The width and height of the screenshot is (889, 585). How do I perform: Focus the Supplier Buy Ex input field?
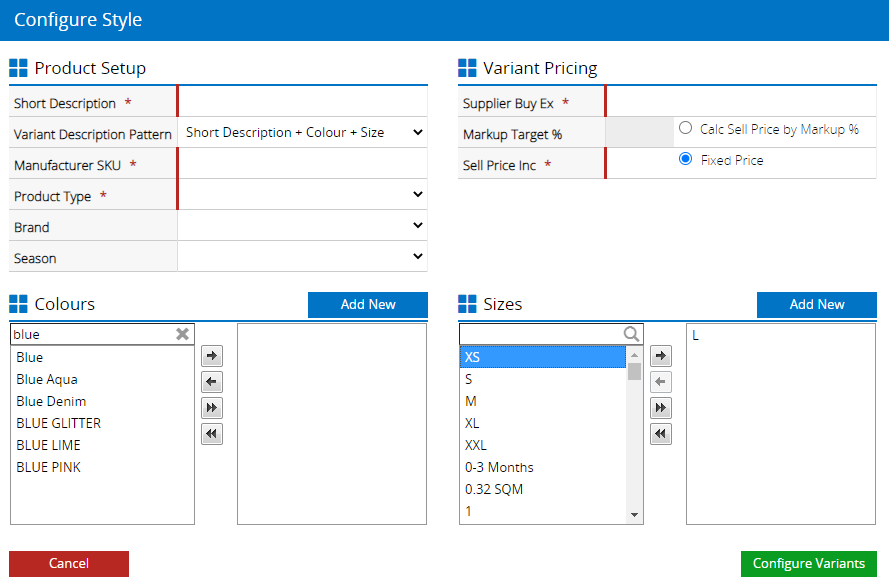pyautogui.click(x=742, y=101)
